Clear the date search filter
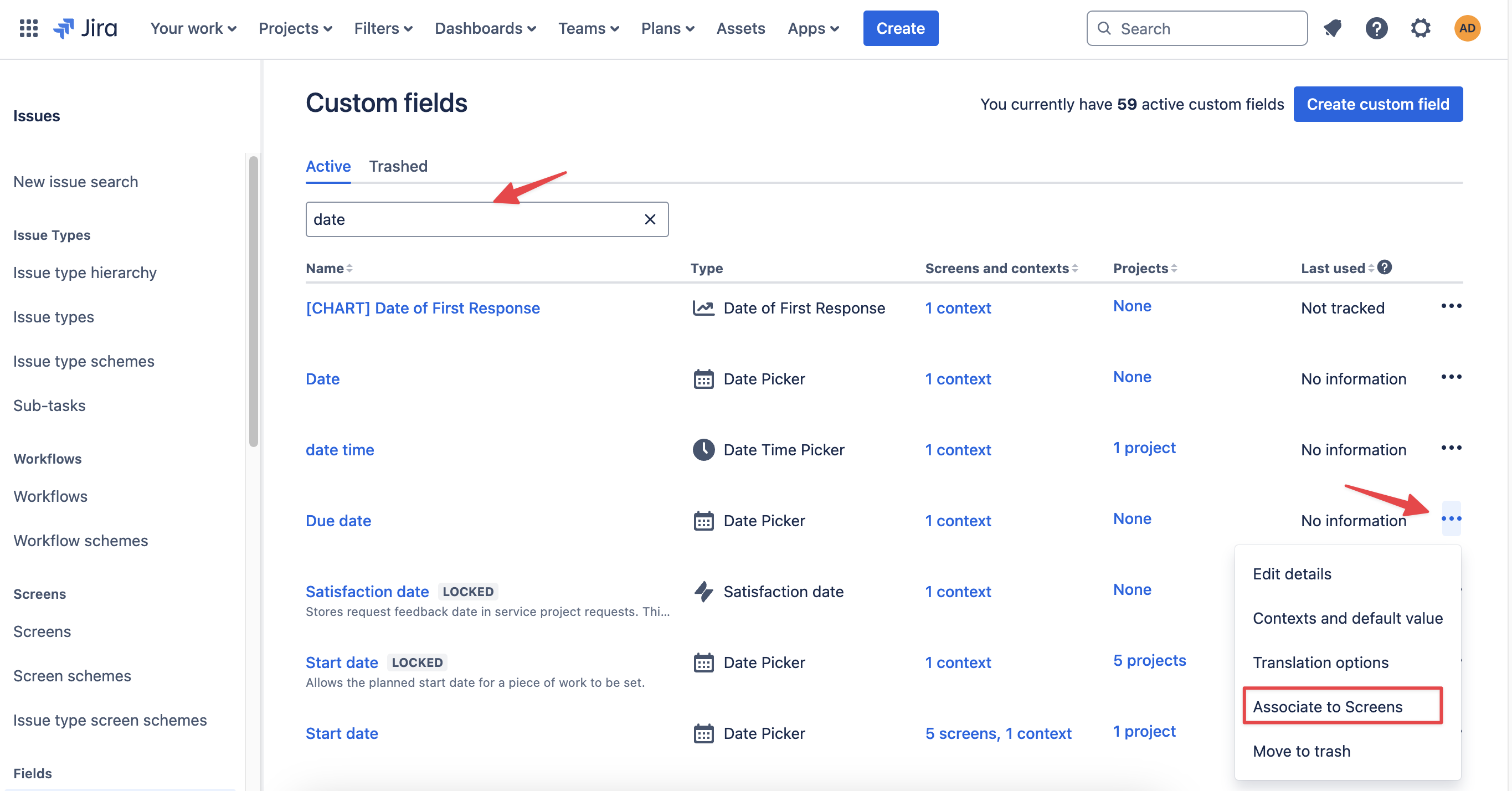Image resolution: width=1512 pixels, height=791 pixels. pos(650,219)
